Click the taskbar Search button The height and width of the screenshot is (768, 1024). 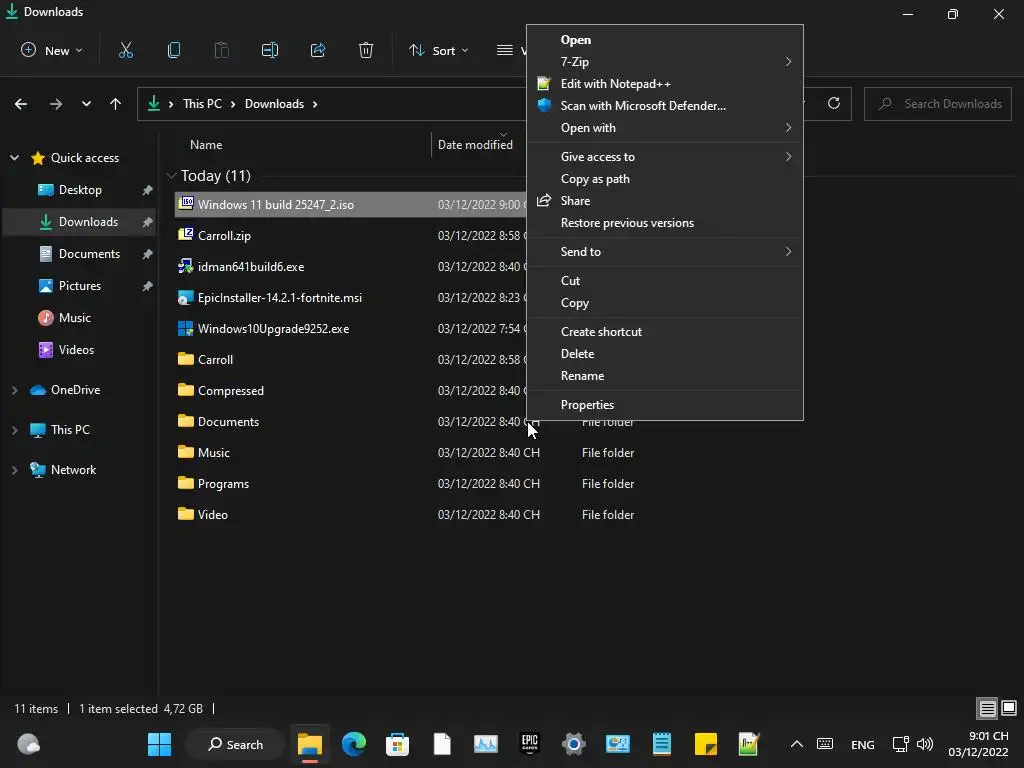[x=235, y=744]
